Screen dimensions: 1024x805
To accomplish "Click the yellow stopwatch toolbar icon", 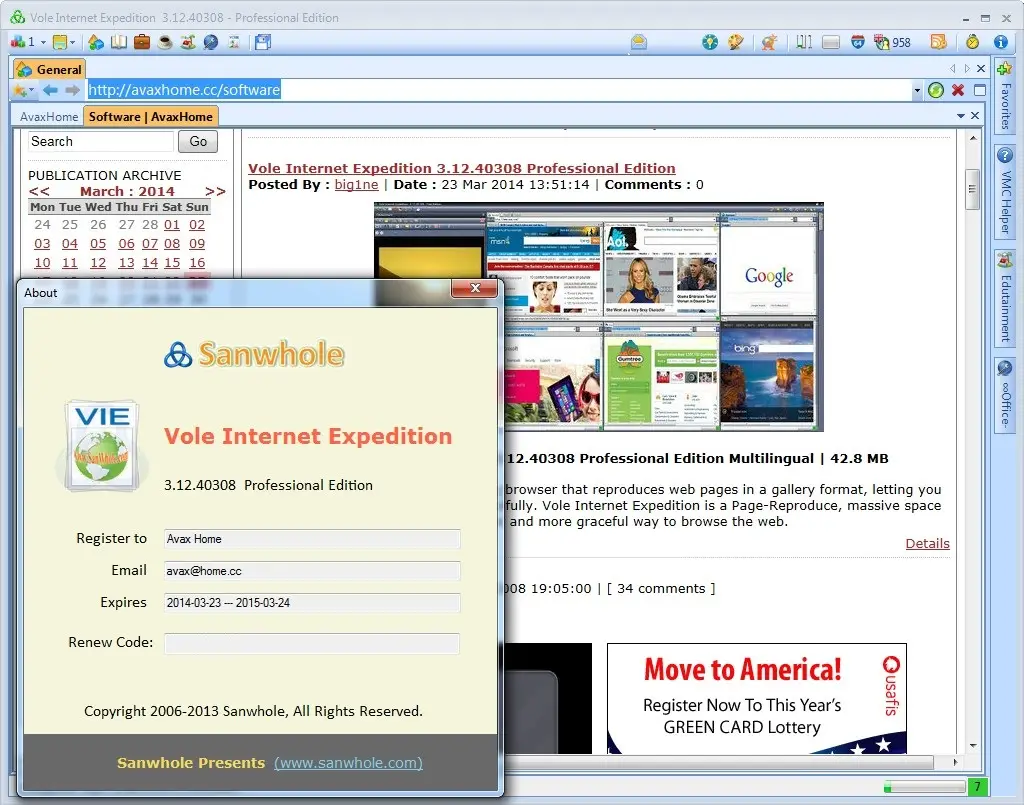I will 972,42.
